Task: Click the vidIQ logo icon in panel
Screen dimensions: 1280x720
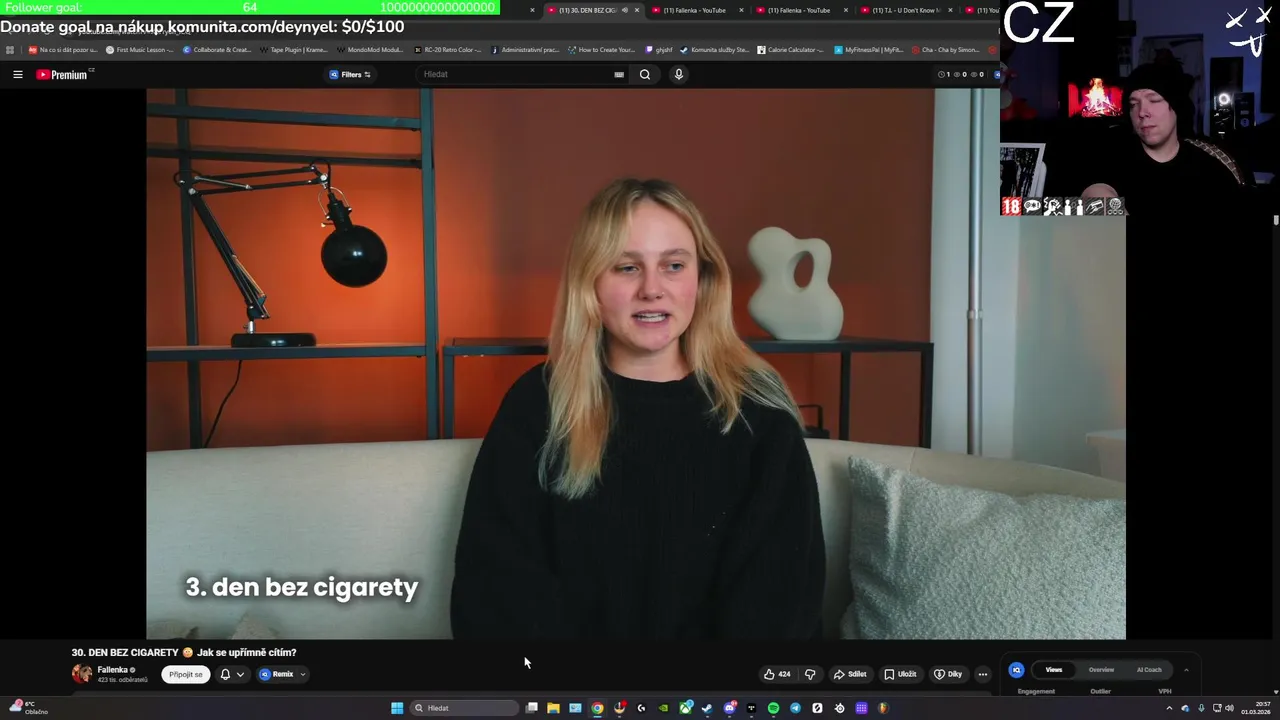Action: click(1016, 670)
